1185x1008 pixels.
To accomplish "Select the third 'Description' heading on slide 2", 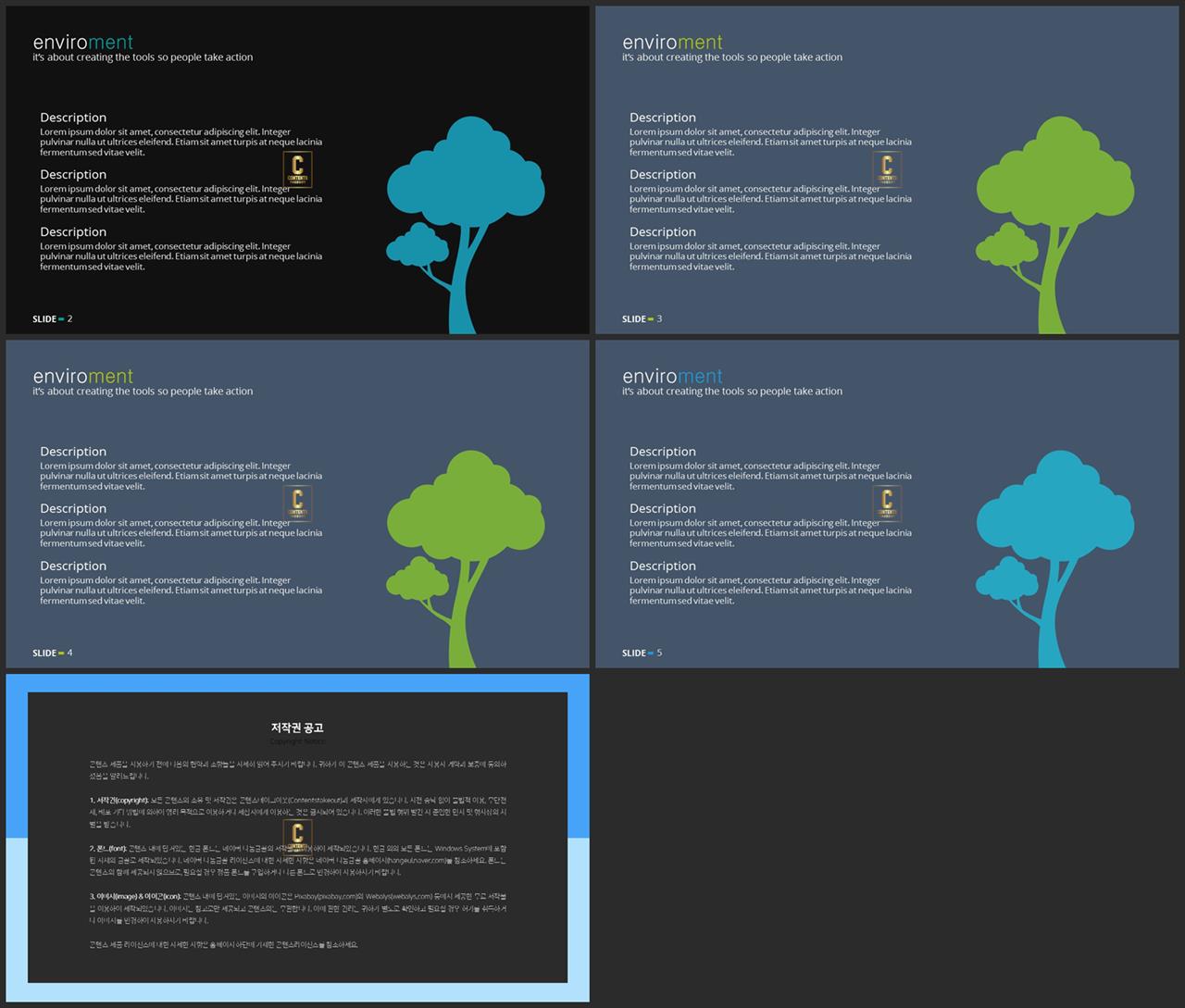I will [x=73, y=231].
